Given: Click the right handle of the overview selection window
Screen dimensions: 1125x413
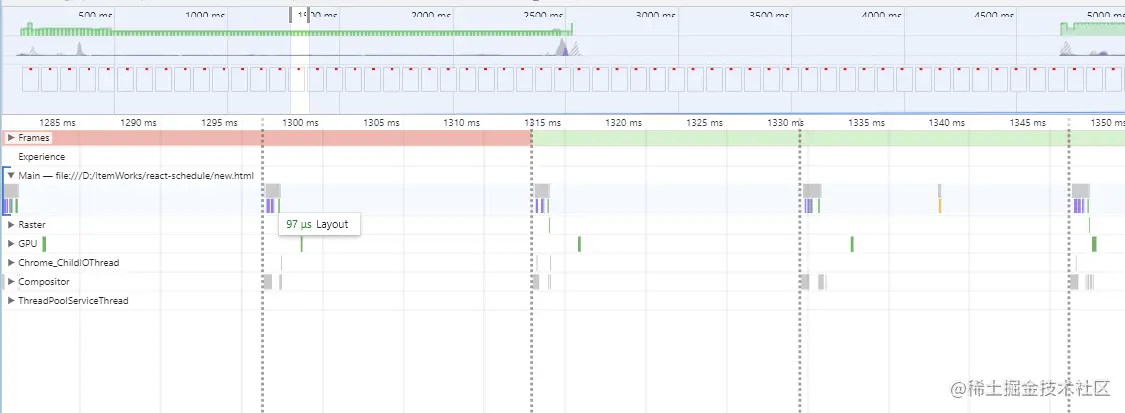Looking at the screenshot, I should 309,14.
